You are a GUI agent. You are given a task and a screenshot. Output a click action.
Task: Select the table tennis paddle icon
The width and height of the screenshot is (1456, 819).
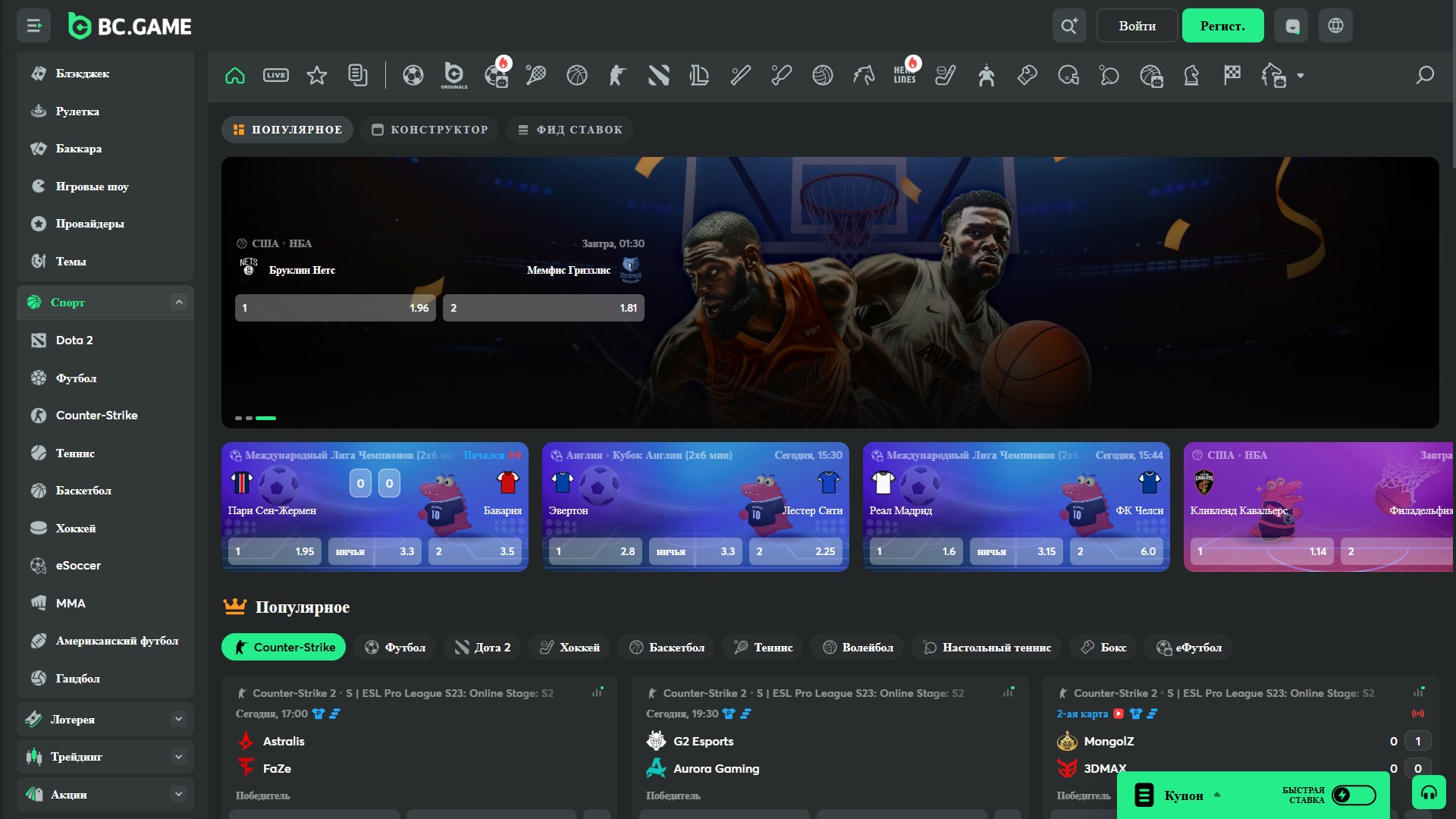point(1109,75)
